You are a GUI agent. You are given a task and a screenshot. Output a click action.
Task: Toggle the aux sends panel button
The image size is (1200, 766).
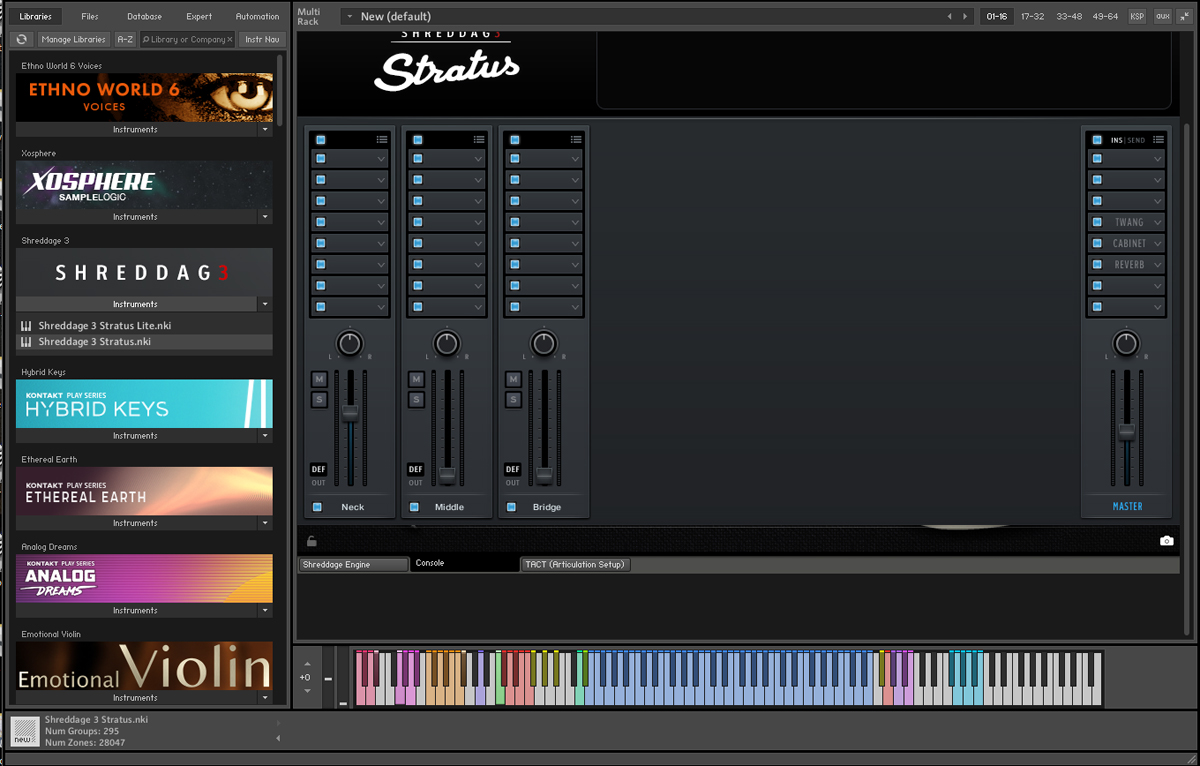[x=1162, y=17]
